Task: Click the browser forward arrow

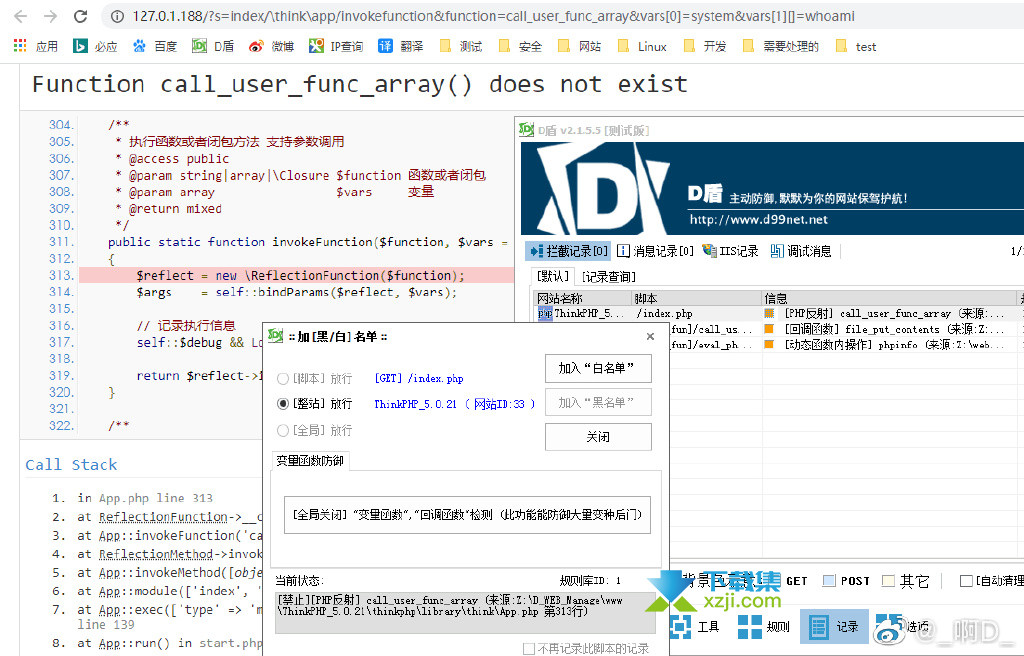Action: pos(50,16)
